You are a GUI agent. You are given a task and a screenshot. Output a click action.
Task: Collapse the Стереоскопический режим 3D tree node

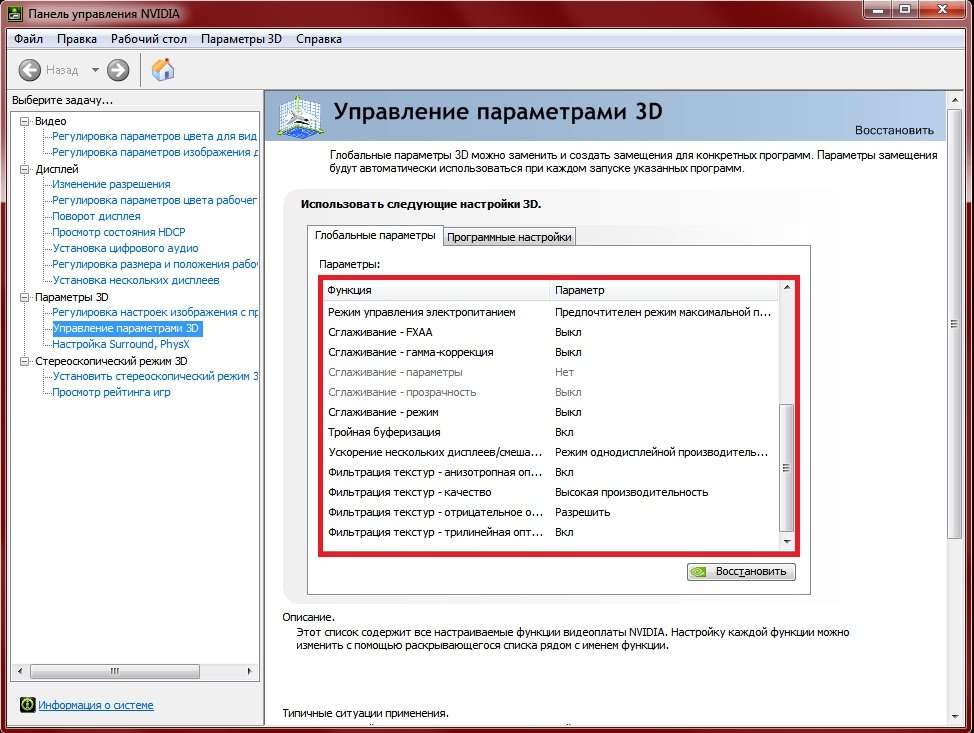(24, 361)
